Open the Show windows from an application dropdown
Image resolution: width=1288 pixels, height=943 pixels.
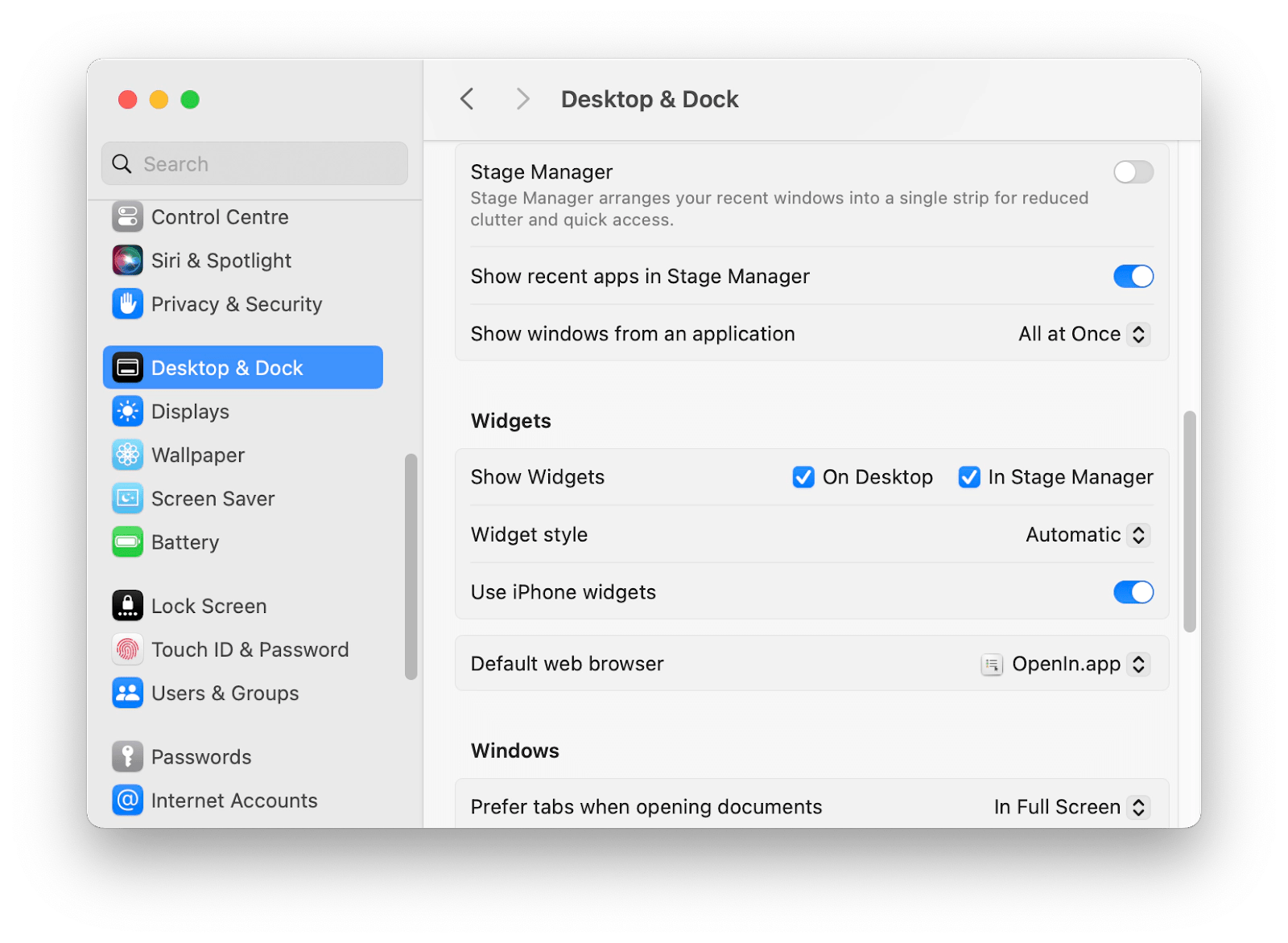tap(1083, 334)
